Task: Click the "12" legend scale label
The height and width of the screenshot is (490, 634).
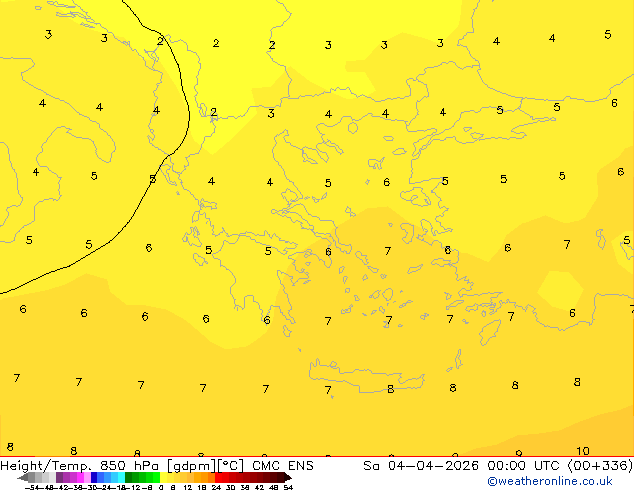Action: 188,487
